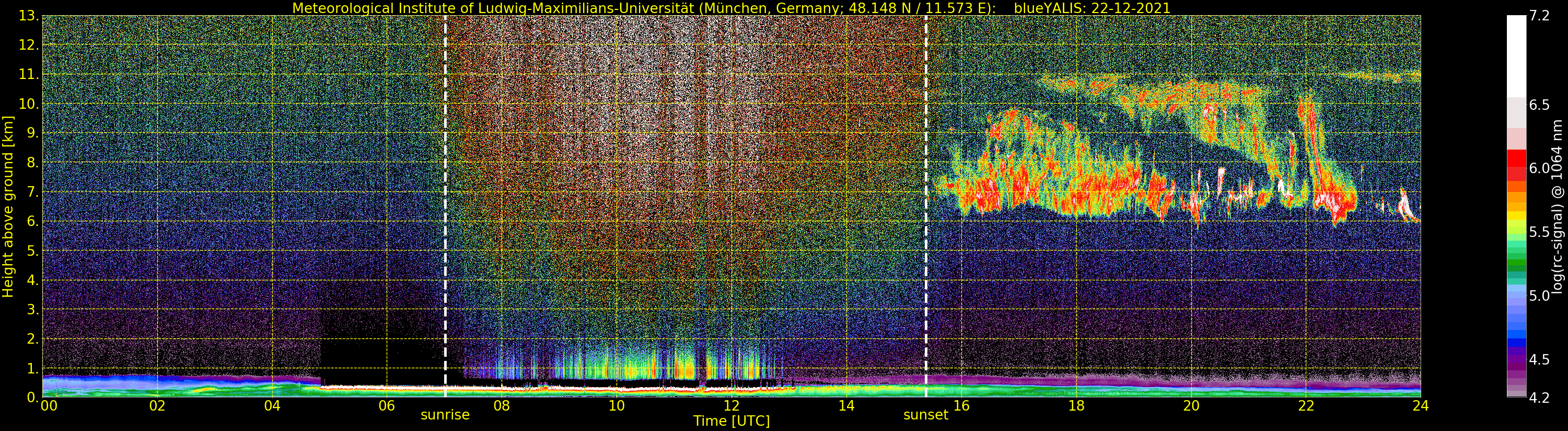Select the 24 tick on the time axis
The width and height of the screenshot is (1568, 431).
(1420, 405)
